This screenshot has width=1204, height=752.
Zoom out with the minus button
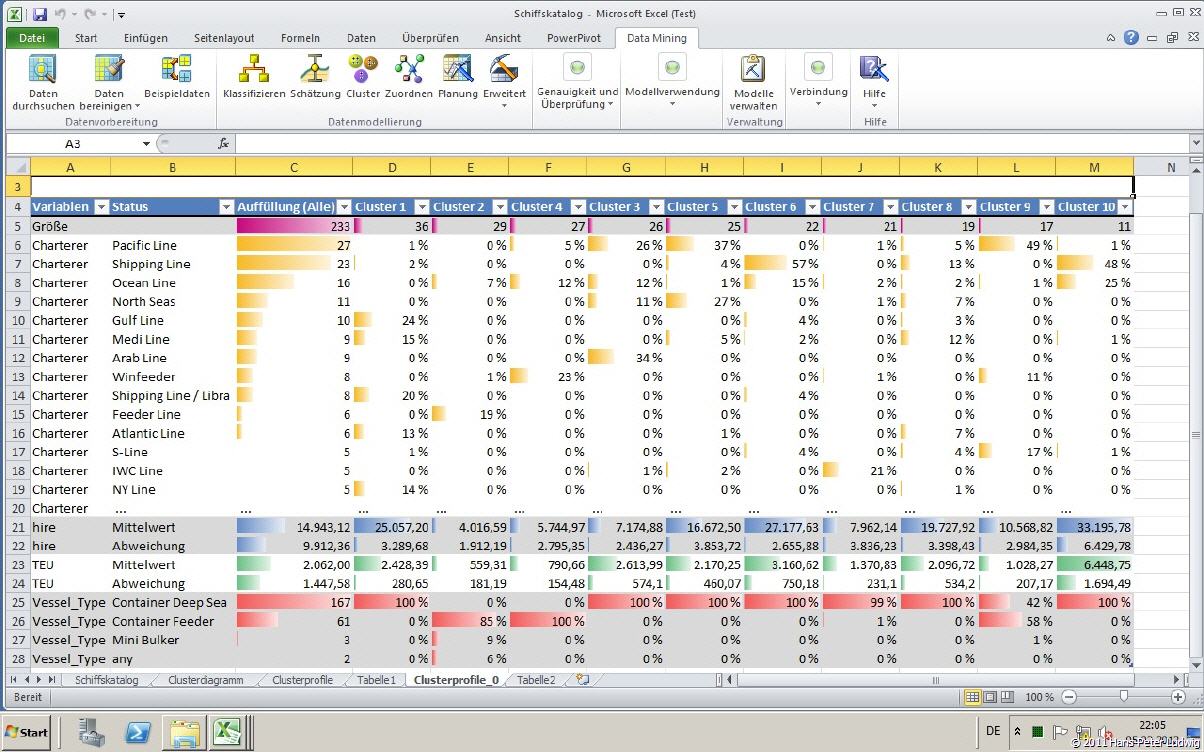click(1069, 697)
